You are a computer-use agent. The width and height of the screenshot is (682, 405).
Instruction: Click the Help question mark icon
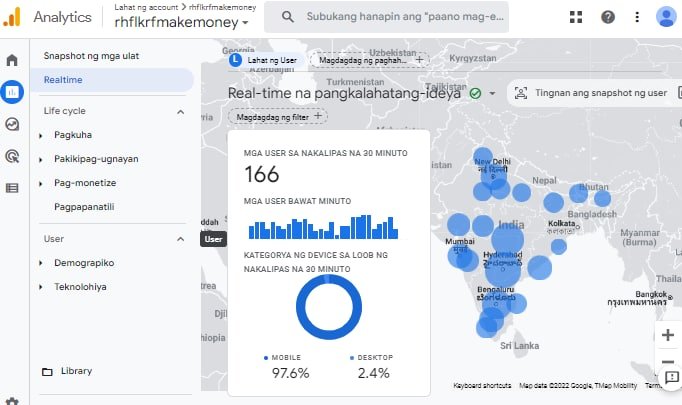tap(607, 17)
